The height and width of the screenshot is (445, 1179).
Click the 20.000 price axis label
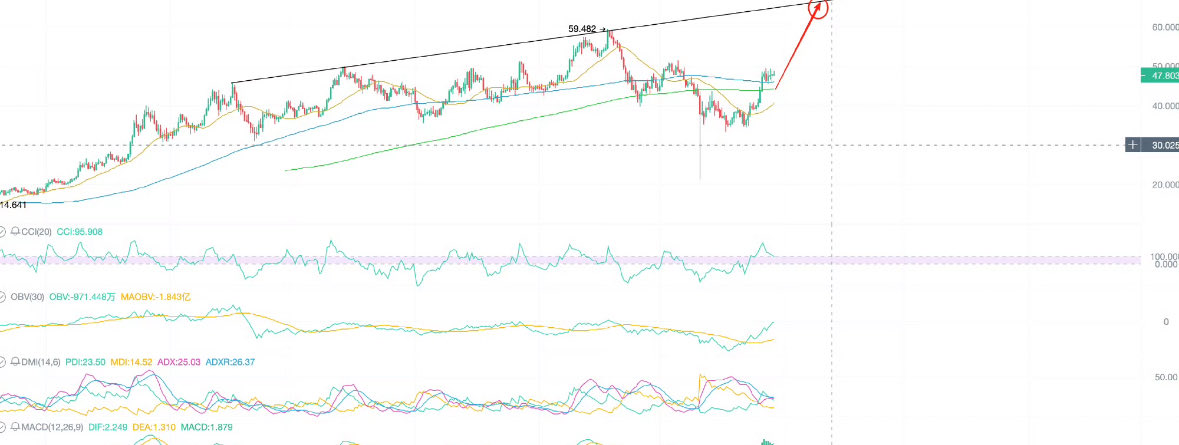(x=1165, y=184)
